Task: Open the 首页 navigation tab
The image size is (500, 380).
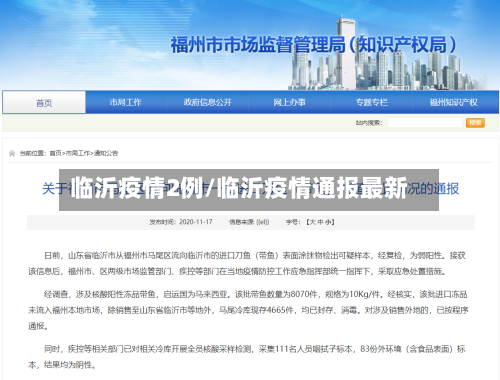Action: (44, 102)
